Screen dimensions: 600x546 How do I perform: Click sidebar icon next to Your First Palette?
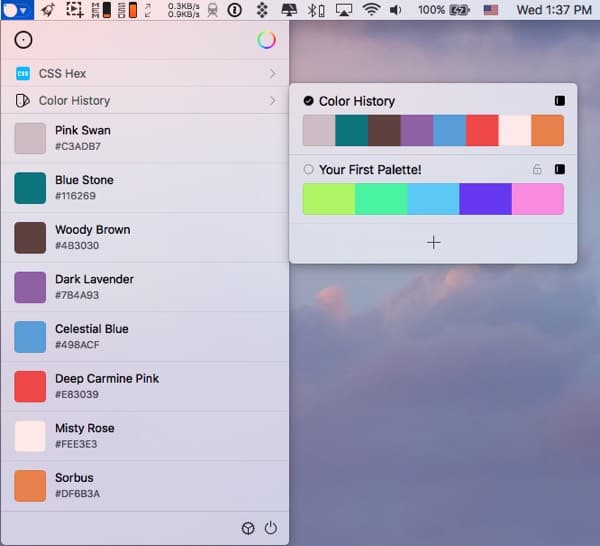[x=559, y=169]
